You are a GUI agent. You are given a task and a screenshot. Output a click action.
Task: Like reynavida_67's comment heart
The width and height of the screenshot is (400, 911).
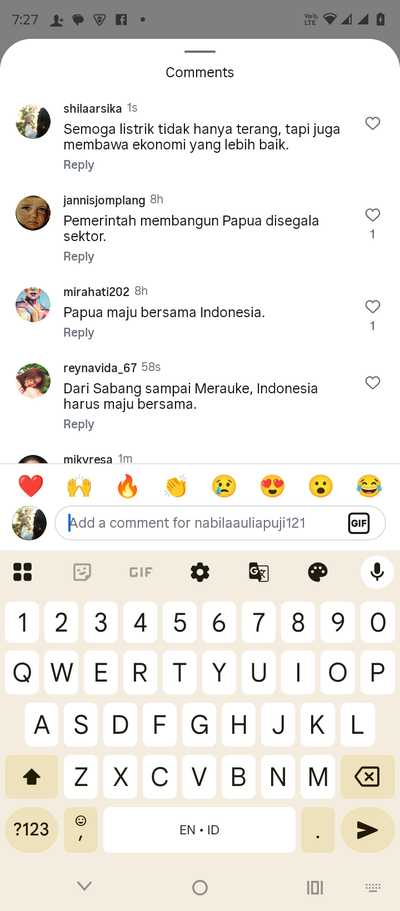click(372, 382)
